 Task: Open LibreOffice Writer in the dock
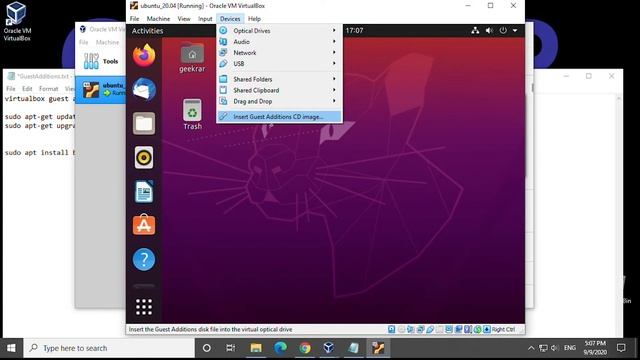point(144,191)
